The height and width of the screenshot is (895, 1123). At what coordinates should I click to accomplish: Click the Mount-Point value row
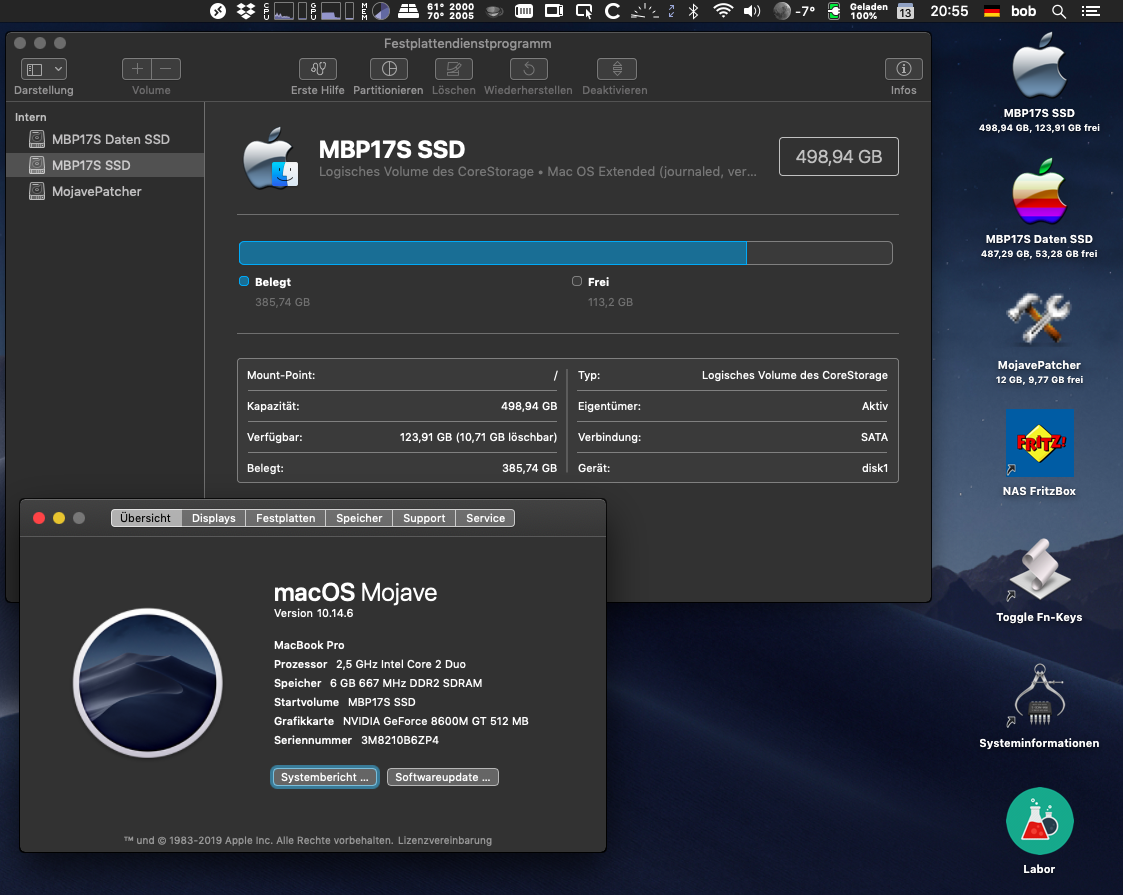point(402,375)
